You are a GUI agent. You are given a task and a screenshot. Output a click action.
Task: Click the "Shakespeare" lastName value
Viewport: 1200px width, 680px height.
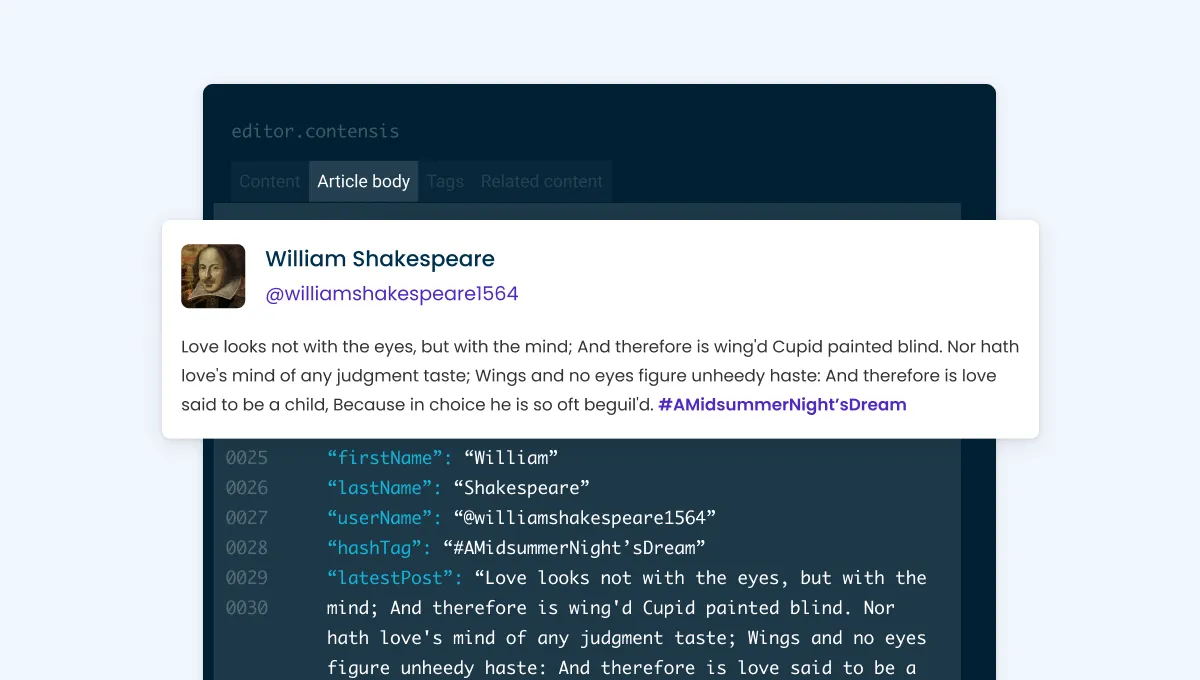(x=521, y=488)
